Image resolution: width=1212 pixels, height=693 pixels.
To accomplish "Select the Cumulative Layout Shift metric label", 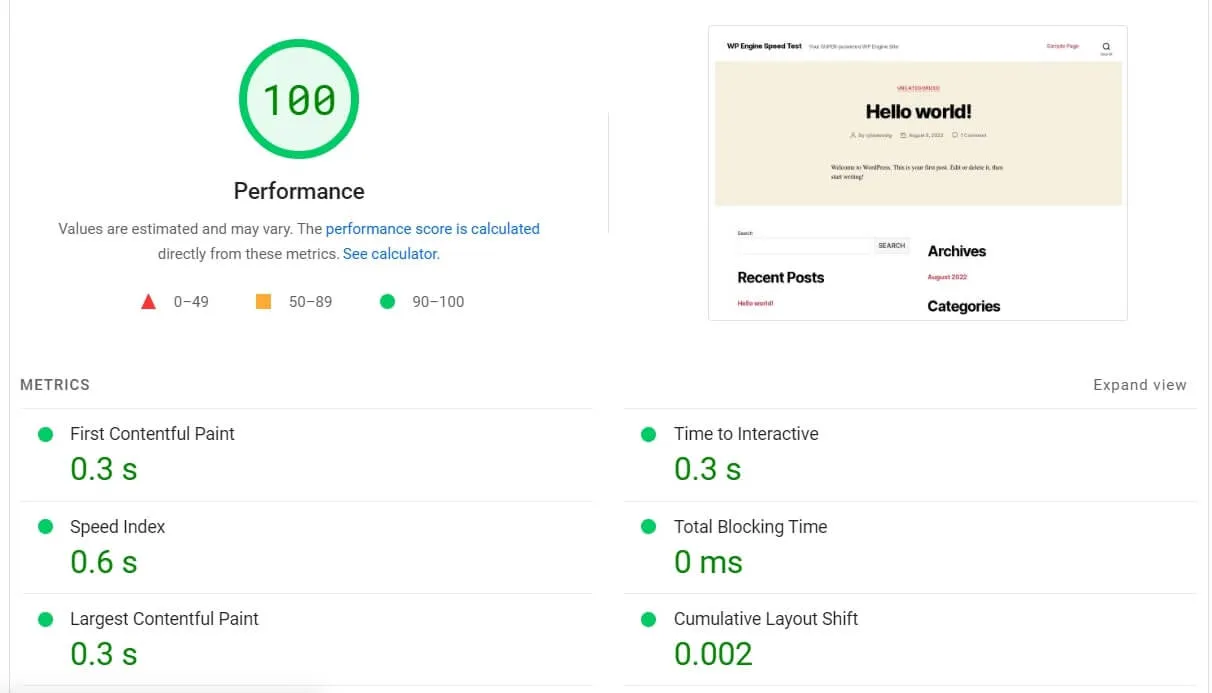I will (766, 619).
